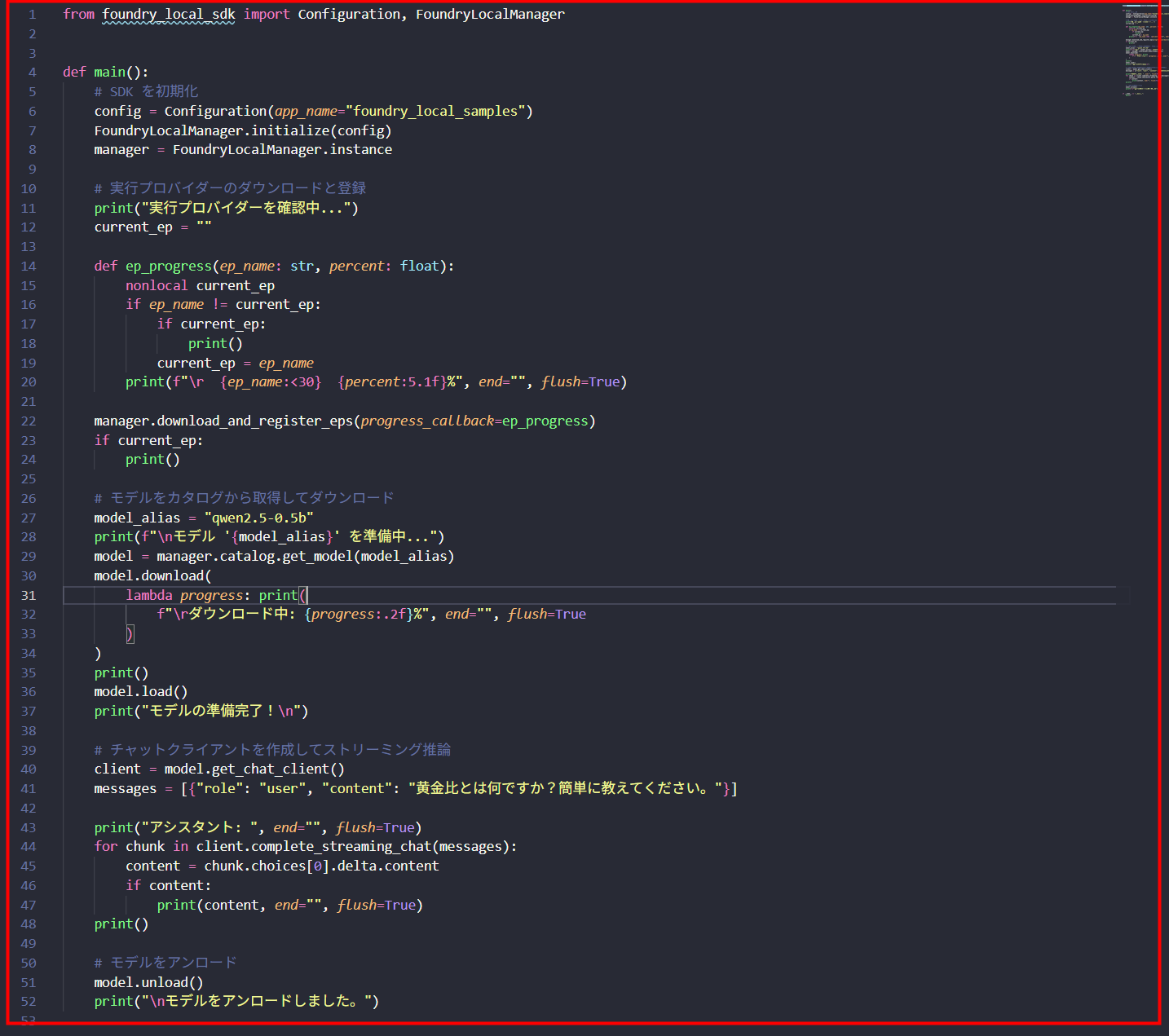1169x1036 pixels.
Task: Click 'current_ep = ""' assignment on line 12
Action: point(152,227)
